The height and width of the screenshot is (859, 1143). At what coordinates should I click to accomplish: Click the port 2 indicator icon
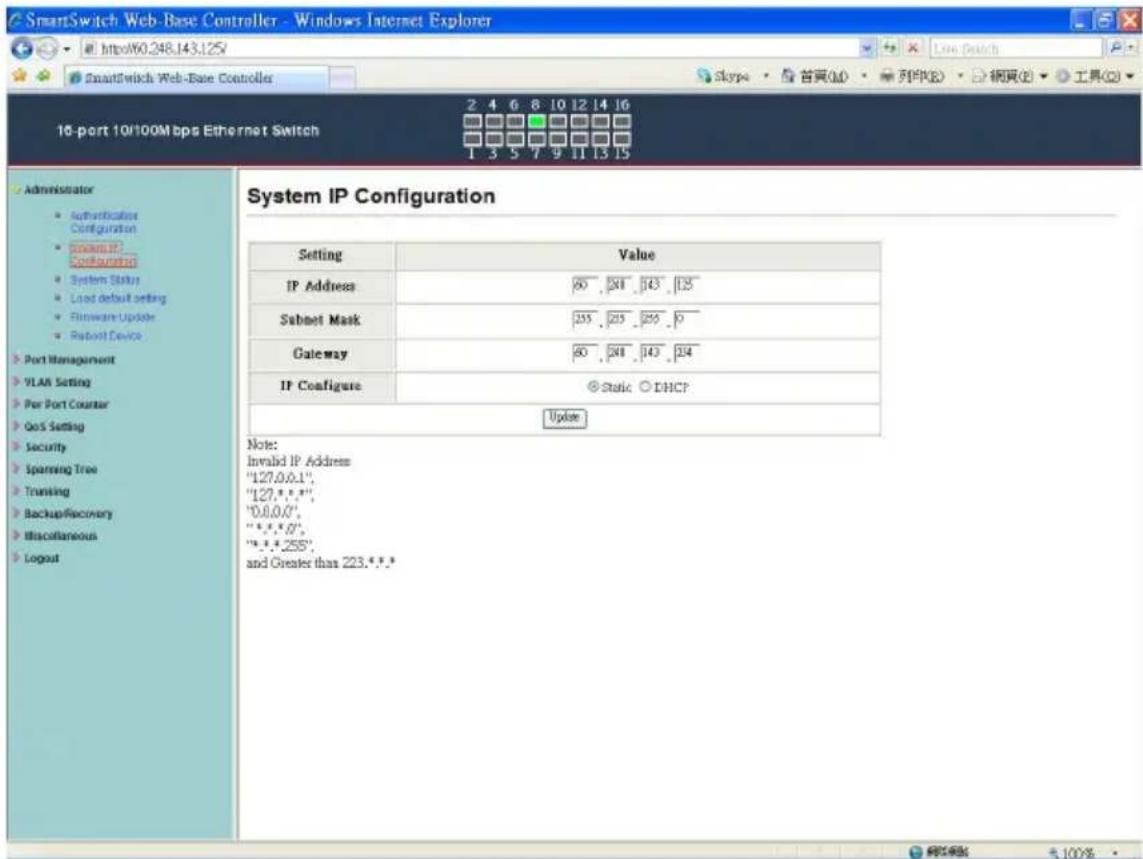click(472, 121)
